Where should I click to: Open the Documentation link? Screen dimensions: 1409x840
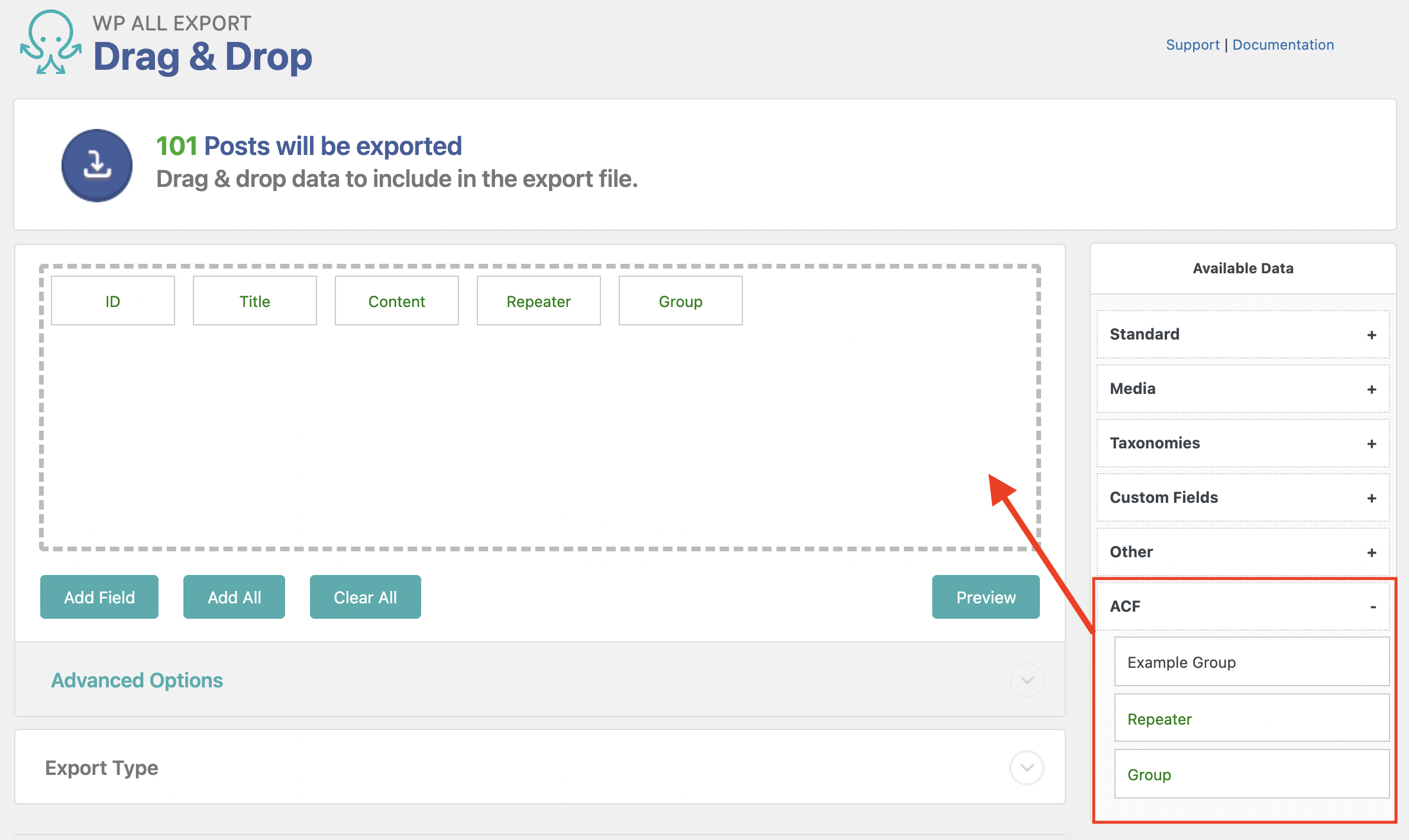(1283, 44)
